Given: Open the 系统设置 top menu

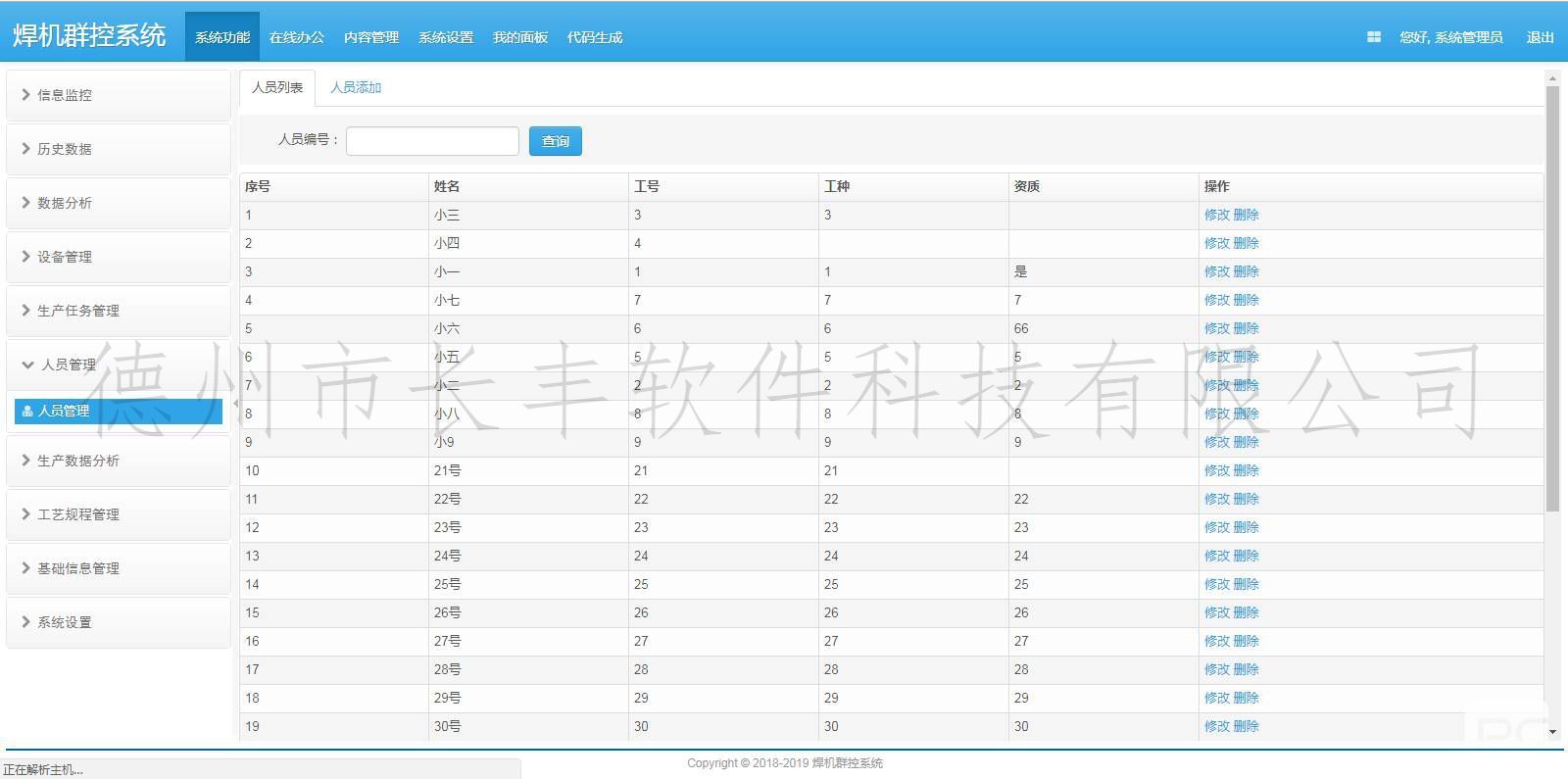Looking at the screenshot, I should click(445, 37).
